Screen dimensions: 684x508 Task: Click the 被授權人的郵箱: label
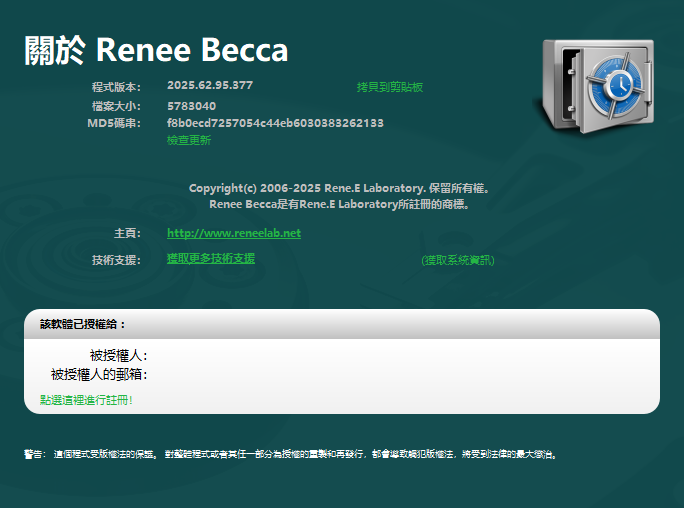coord(99,375)
